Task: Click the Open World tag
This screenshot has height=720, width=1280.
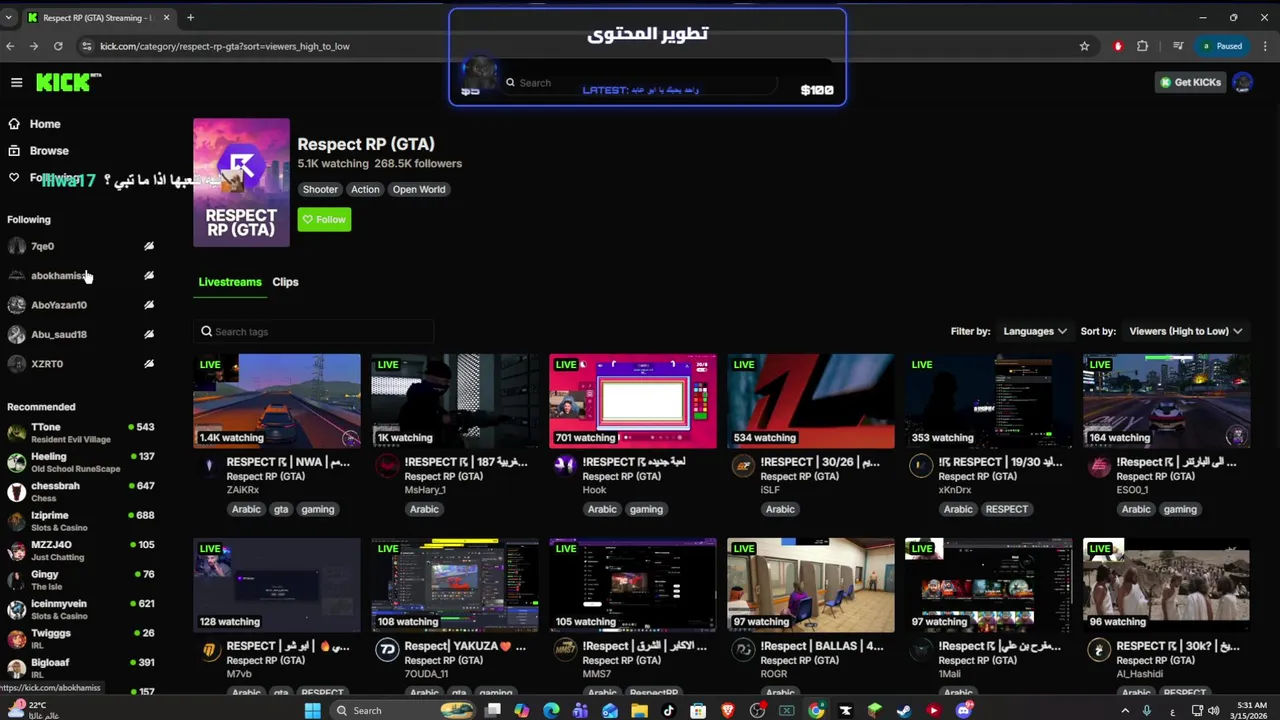Action: 419,189
